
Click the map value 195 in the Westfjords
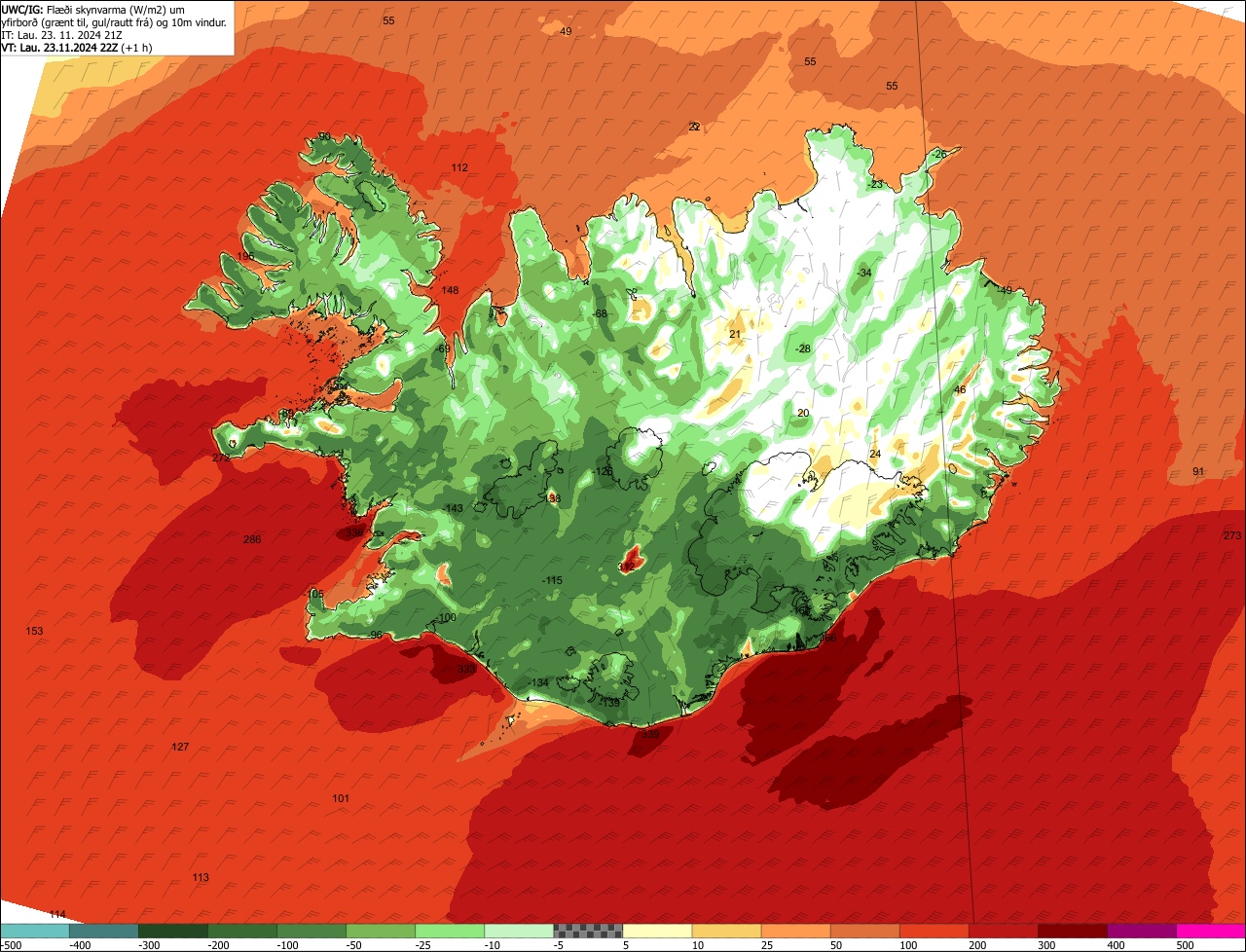(245, 256)
